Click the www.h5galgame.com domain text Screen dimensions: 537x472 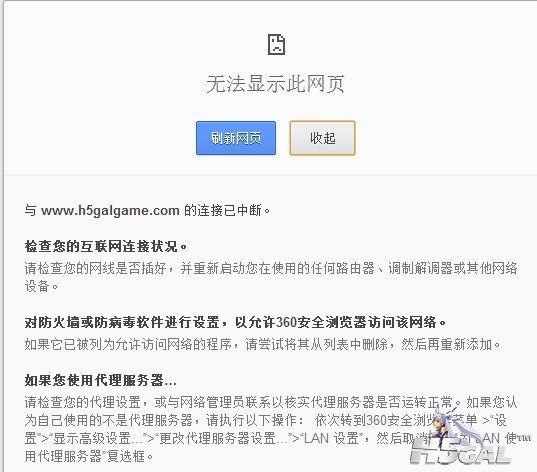point(110,210)
